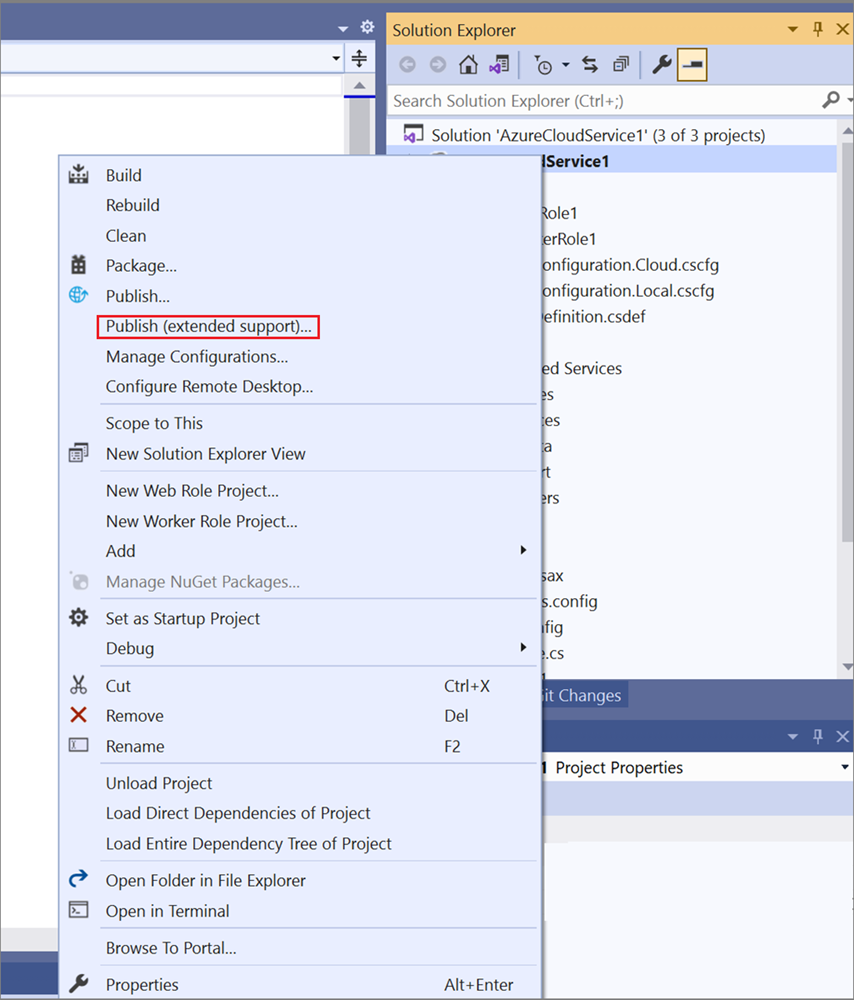854x1000 pixels.
Task: Toggle Preview Selected Items in Solution Explorer
Action: coord(690,63)
